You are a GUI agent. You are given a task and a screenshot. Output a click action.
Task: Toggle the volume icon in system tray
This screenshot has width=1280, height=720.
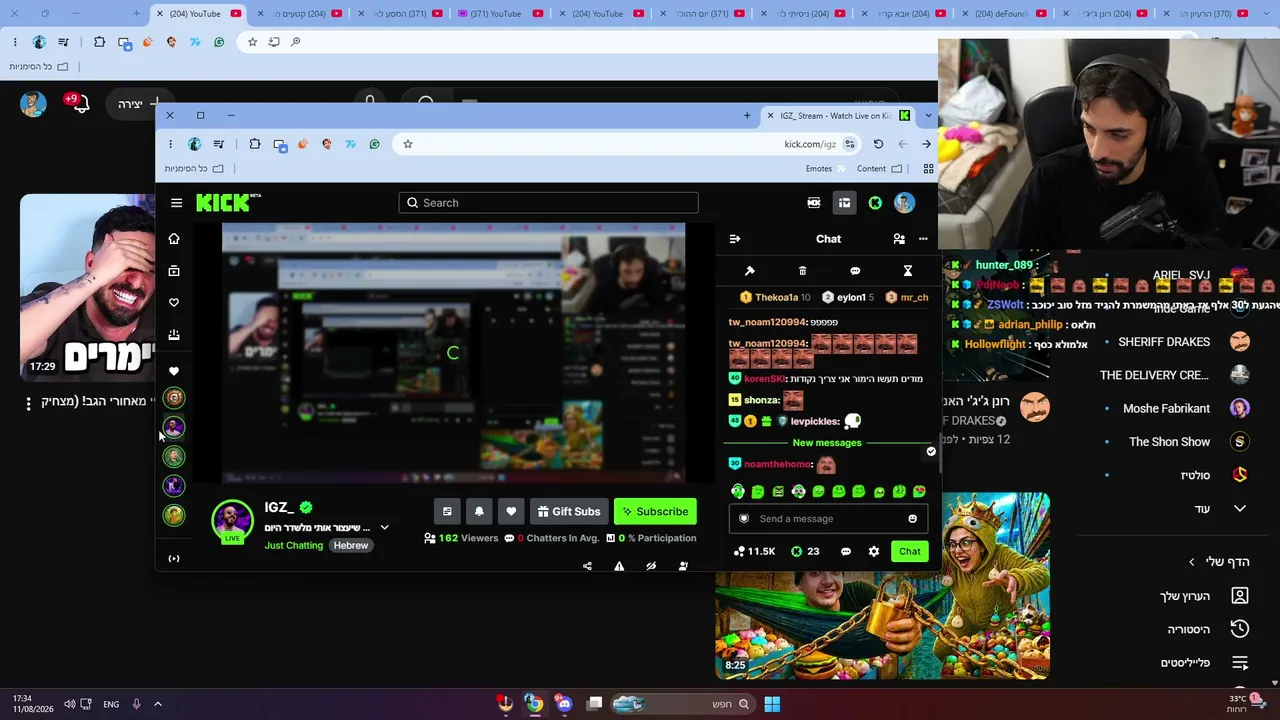tap(69, 704)
